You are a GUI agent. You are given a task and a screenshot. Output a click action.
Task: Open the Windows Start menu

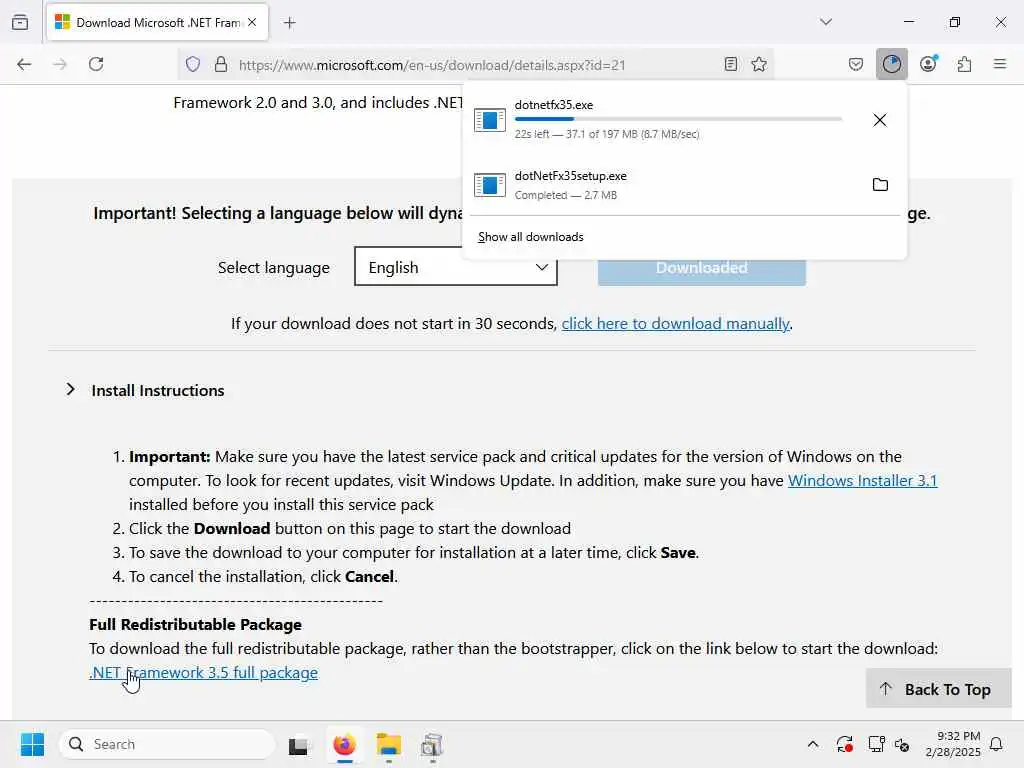pyautogui.click(x=32, y=744)
